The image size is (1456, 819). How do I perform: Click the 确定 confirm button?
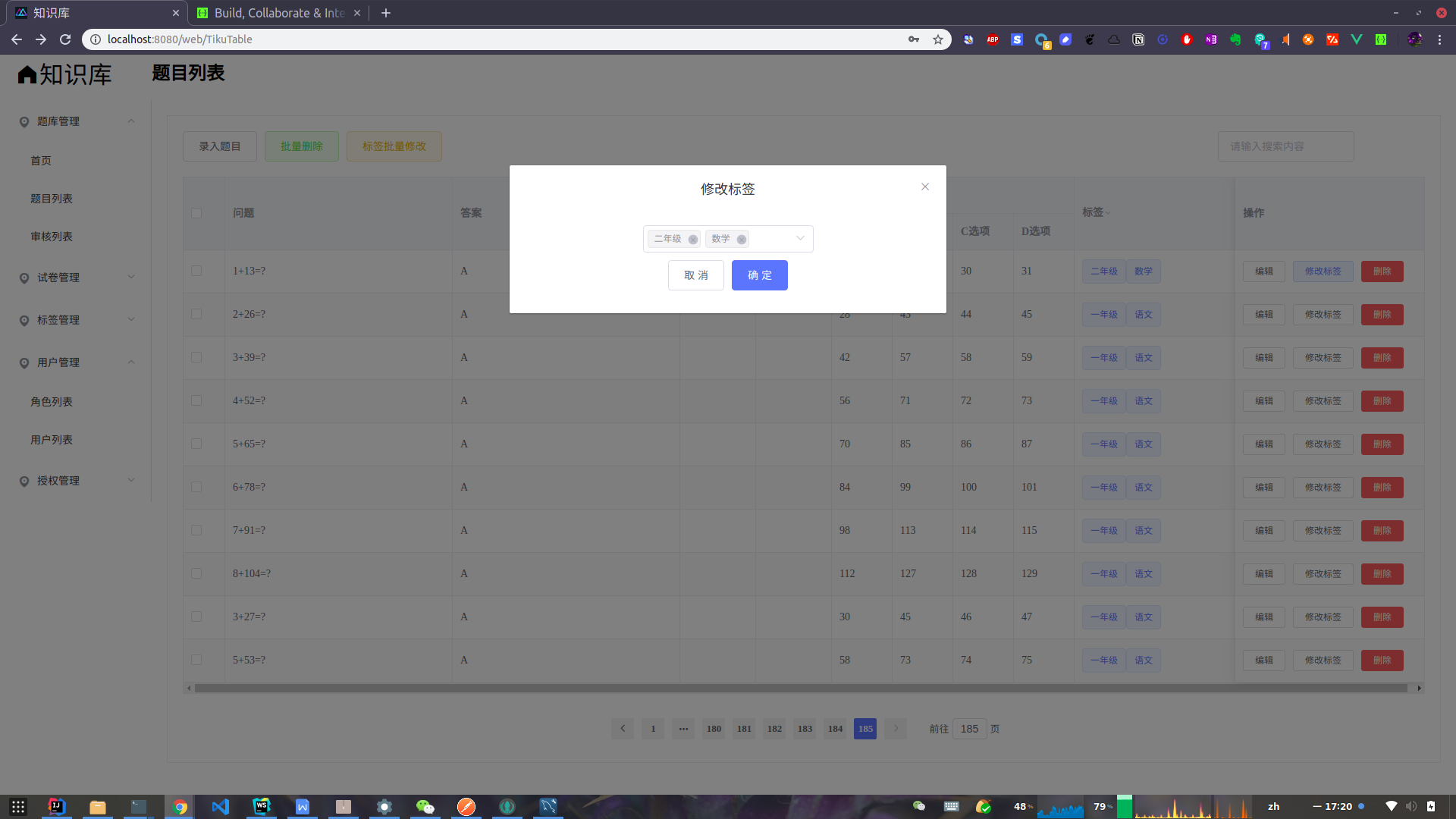759,275
